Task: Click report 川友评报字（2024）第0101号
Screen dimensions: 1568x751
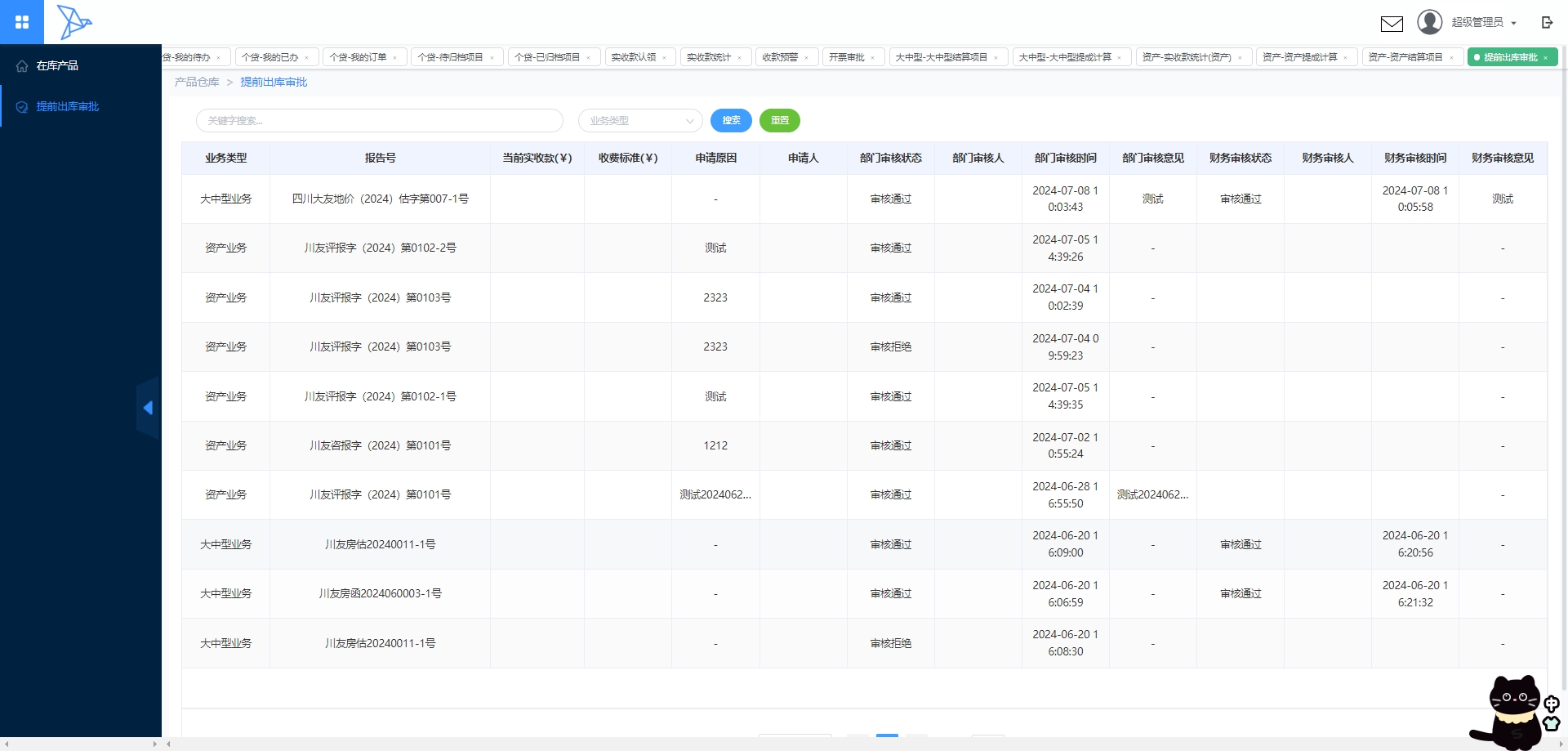Action: [x=380, y=494]
